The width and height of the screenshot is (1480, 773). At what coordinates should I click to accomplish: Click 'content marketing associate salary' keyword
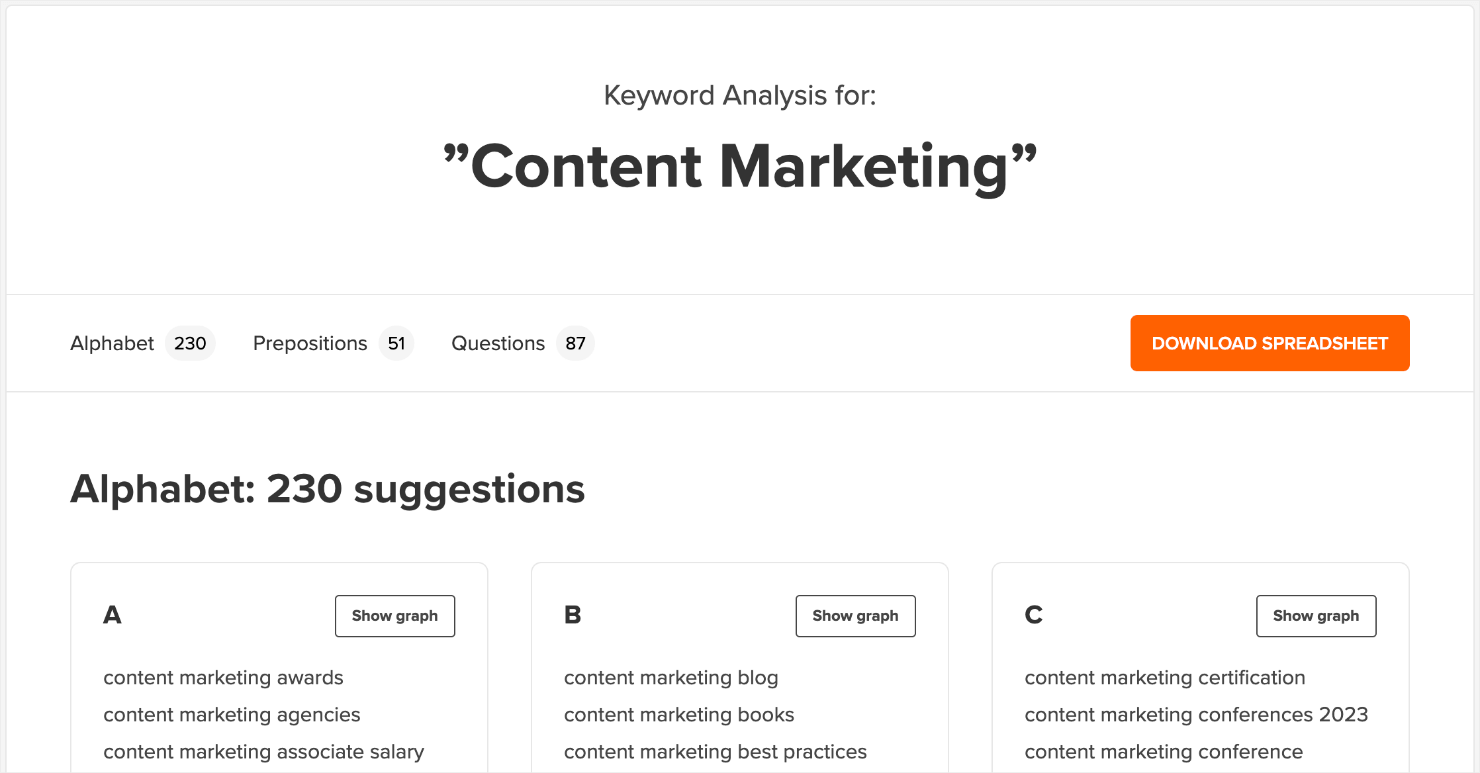point(264,751)
